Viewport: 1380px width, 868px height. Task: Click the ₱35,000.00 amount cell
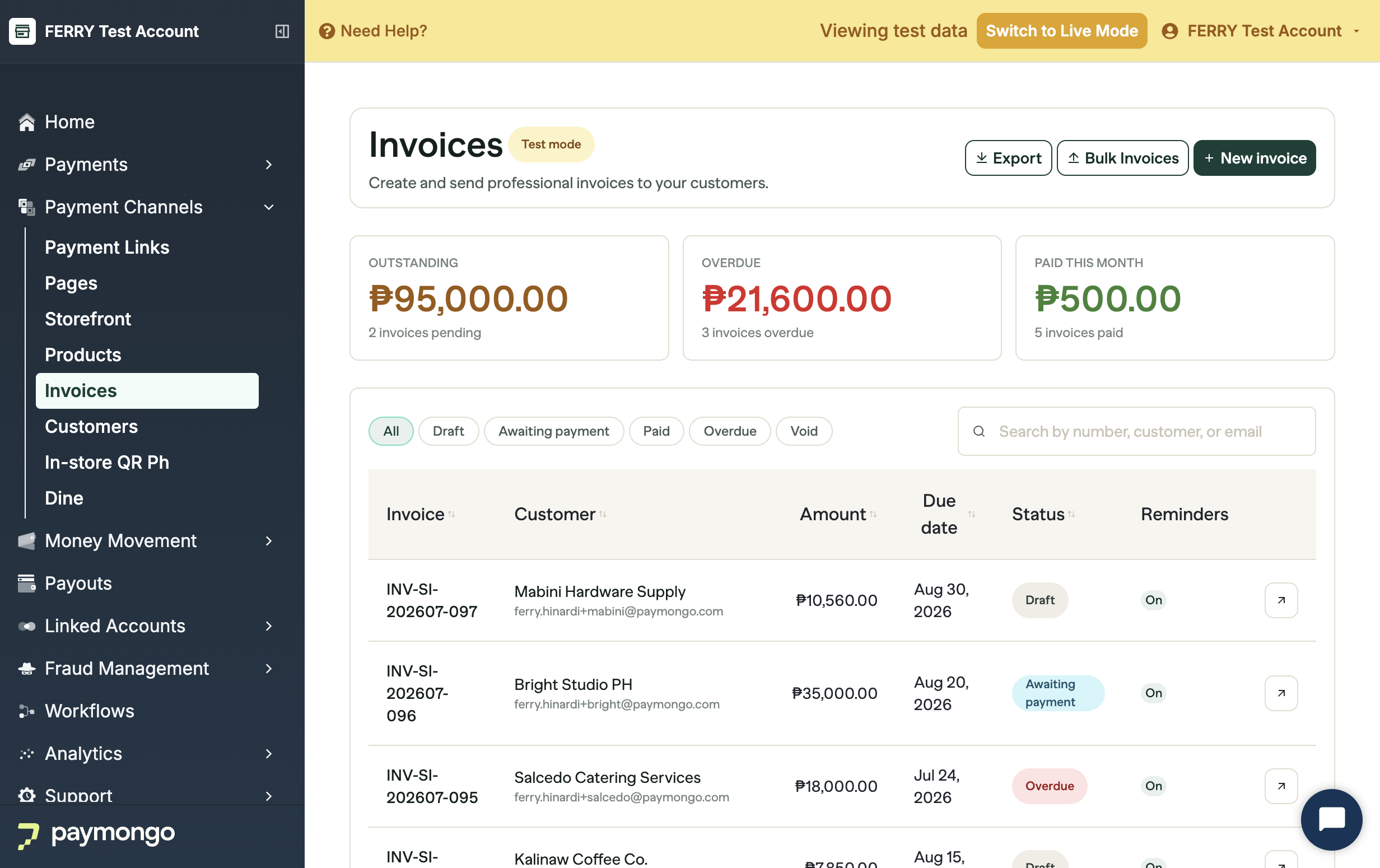[x=834, y=693]
